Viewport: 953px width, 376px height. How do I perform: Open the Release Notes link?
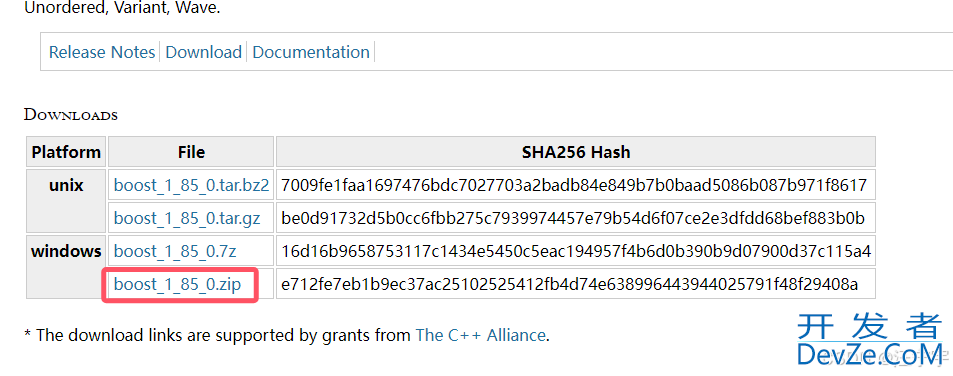[x=101, y=52]
